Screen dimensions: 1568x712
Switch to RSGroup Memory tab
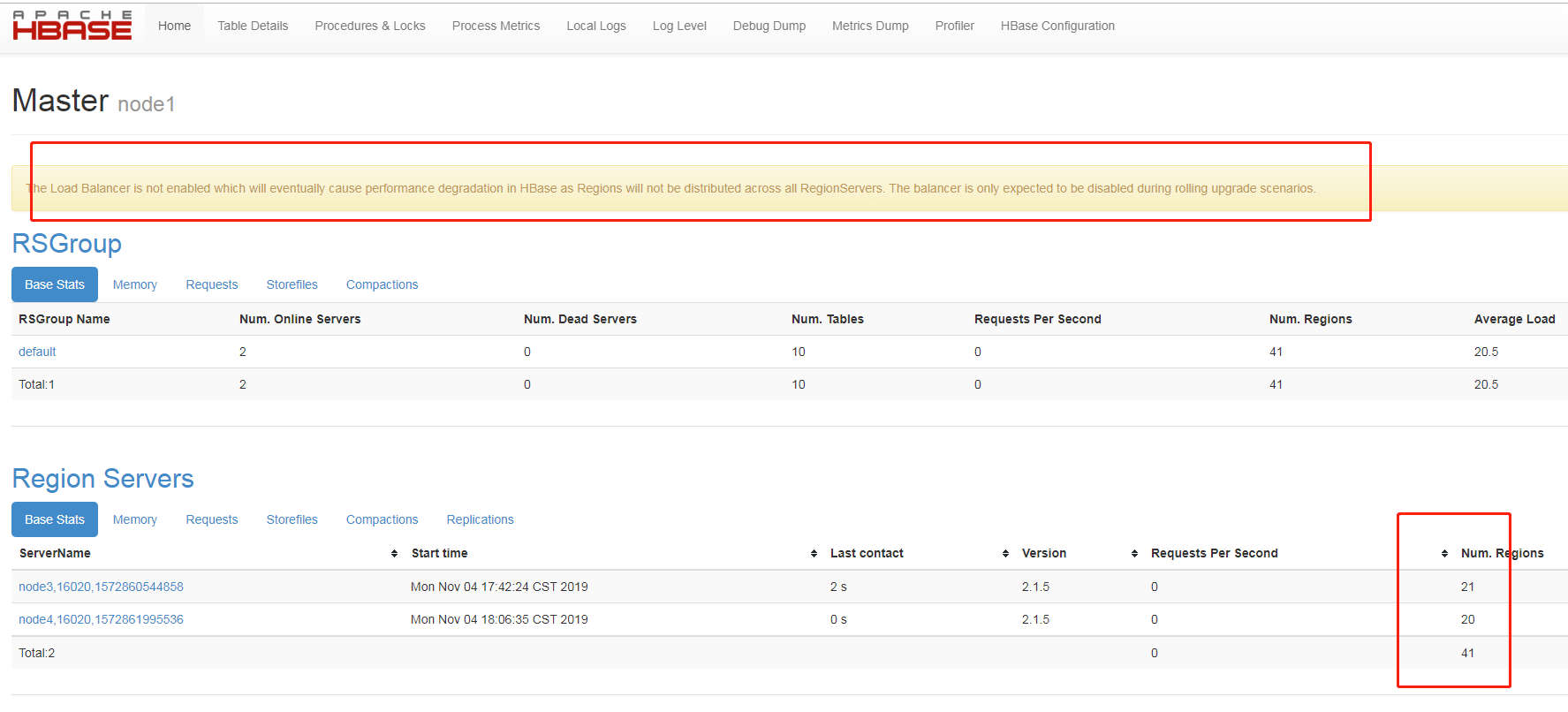tap(135, 284)
